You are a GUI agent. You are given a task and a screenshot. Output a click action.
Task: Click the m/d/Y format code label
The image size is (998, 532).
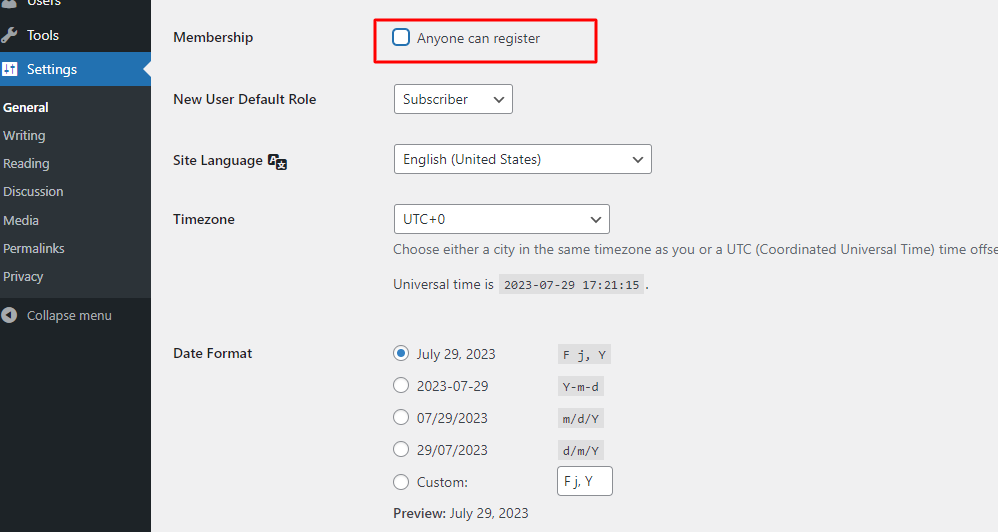pyautogui.click(x=580, y=419)
